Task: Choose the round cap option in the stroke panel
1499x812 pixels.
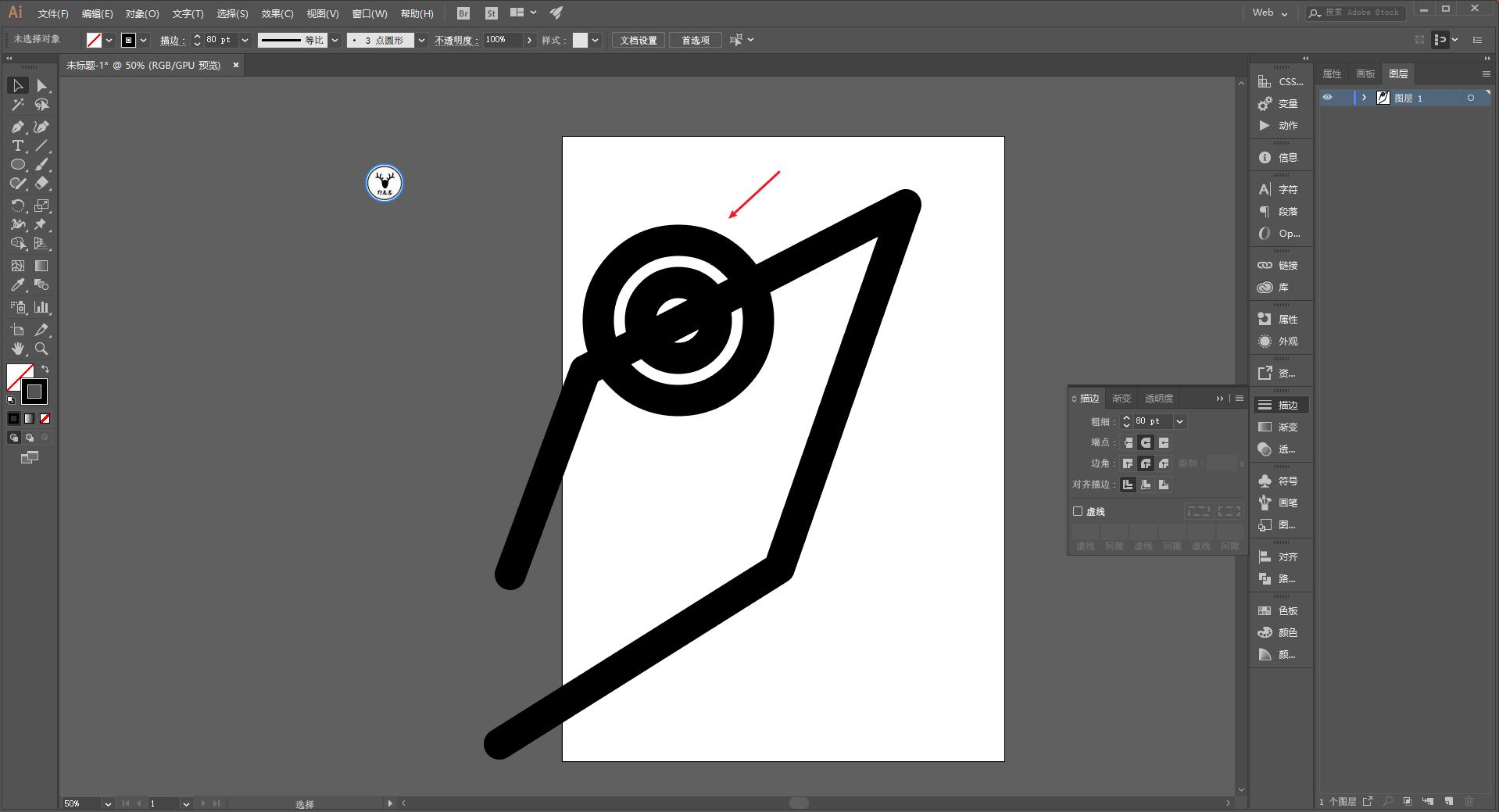Action: click(1146, 442)
